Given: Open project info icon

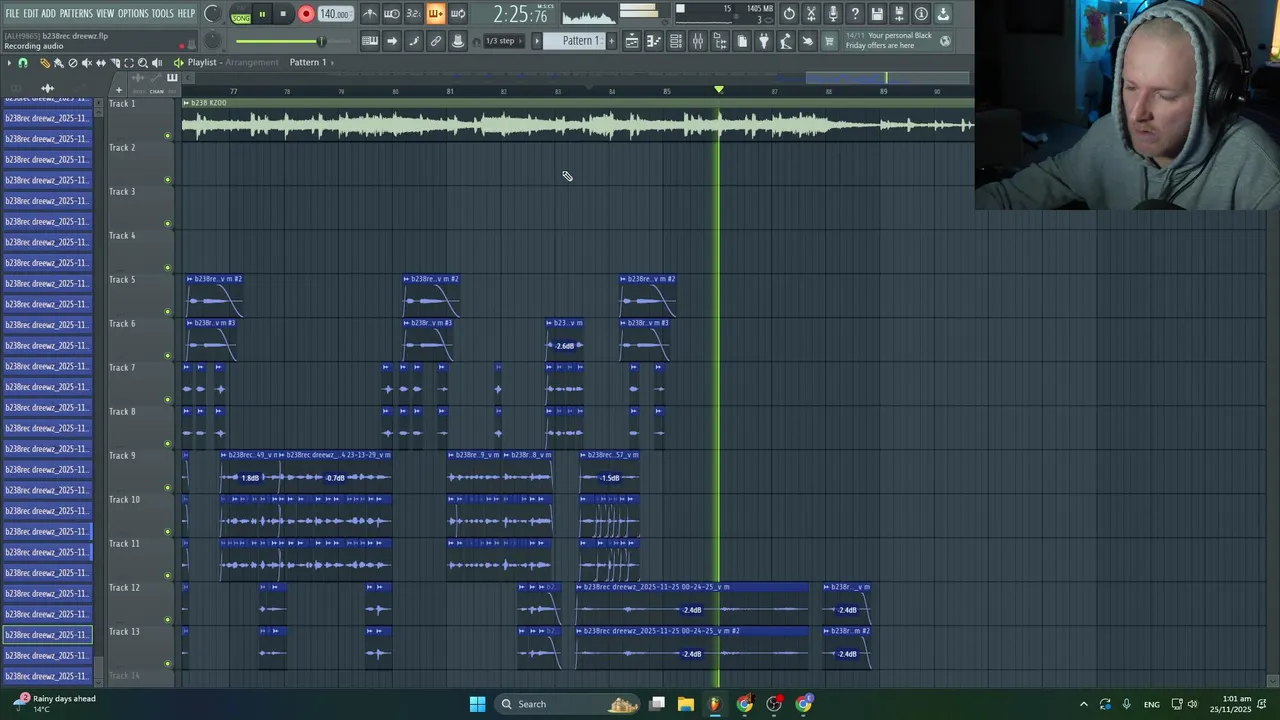Looking at the screenshot, I should [921, 14].
